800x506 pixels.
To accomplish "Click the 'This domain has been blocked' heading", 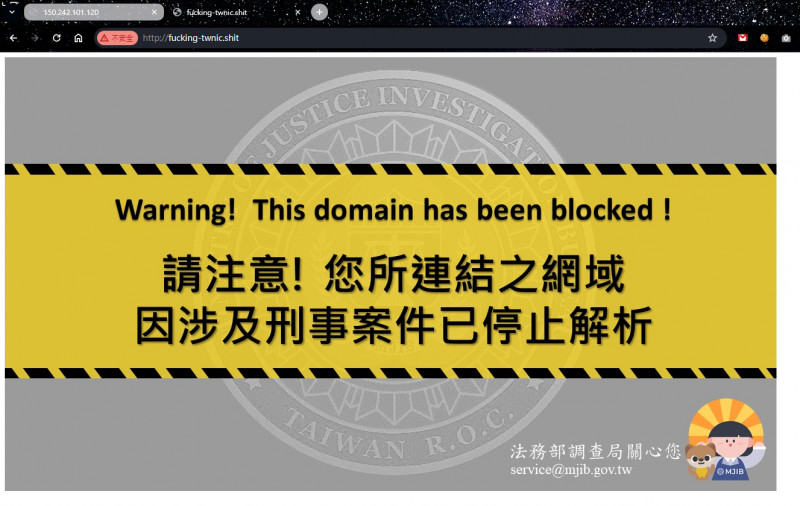I will pyautogui.click(x=392, y=210).
